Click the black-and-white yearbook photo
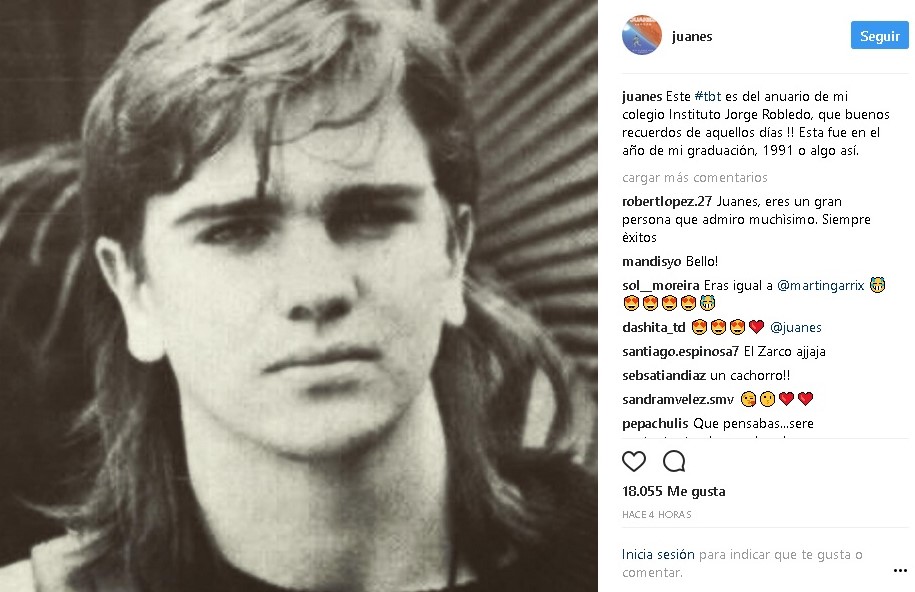Image resolution: width=915 pixels, height=592 pixels. click(x=299, y=296)
